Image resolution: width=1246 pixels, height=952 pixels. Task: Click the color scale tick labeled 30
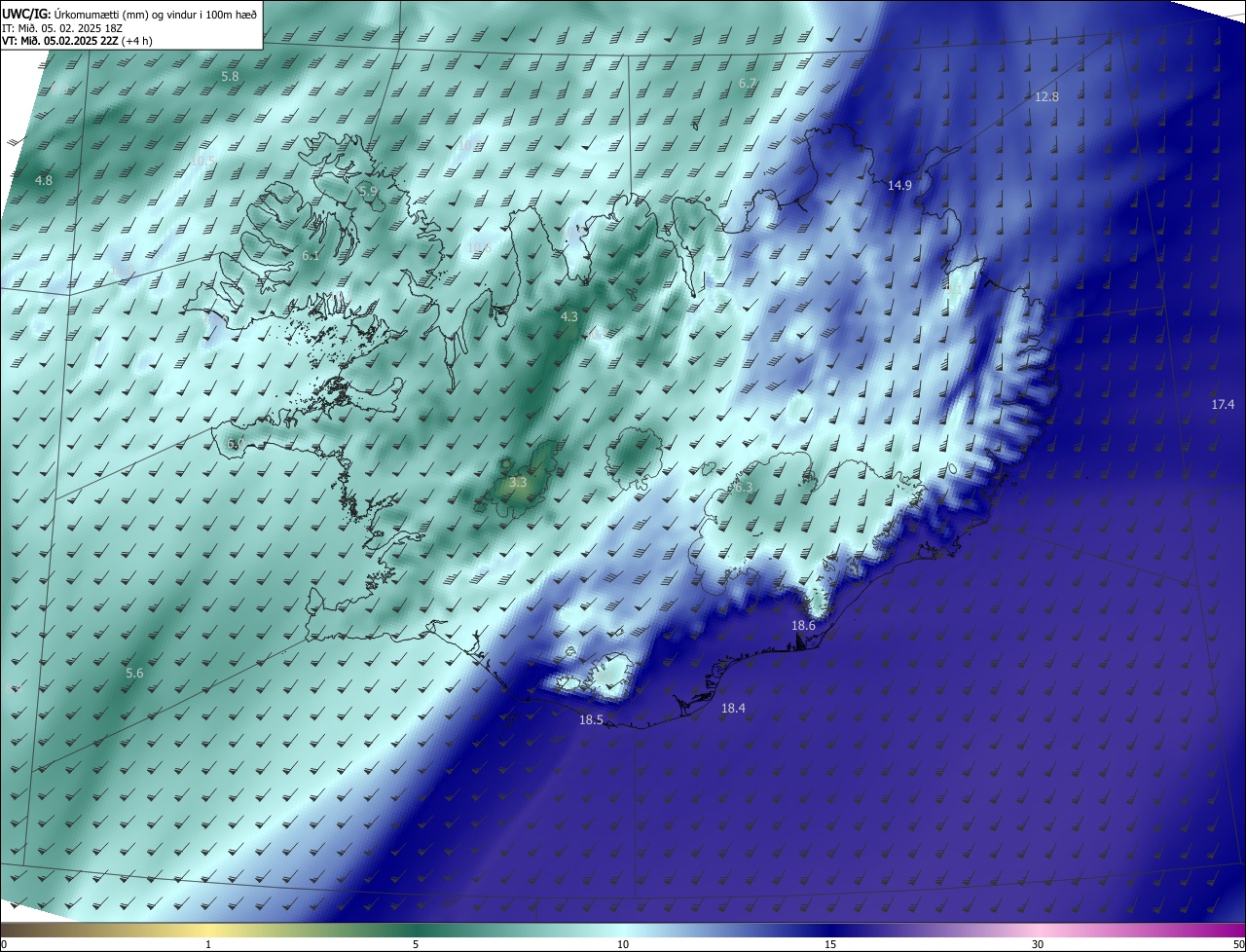point(1038,944)
